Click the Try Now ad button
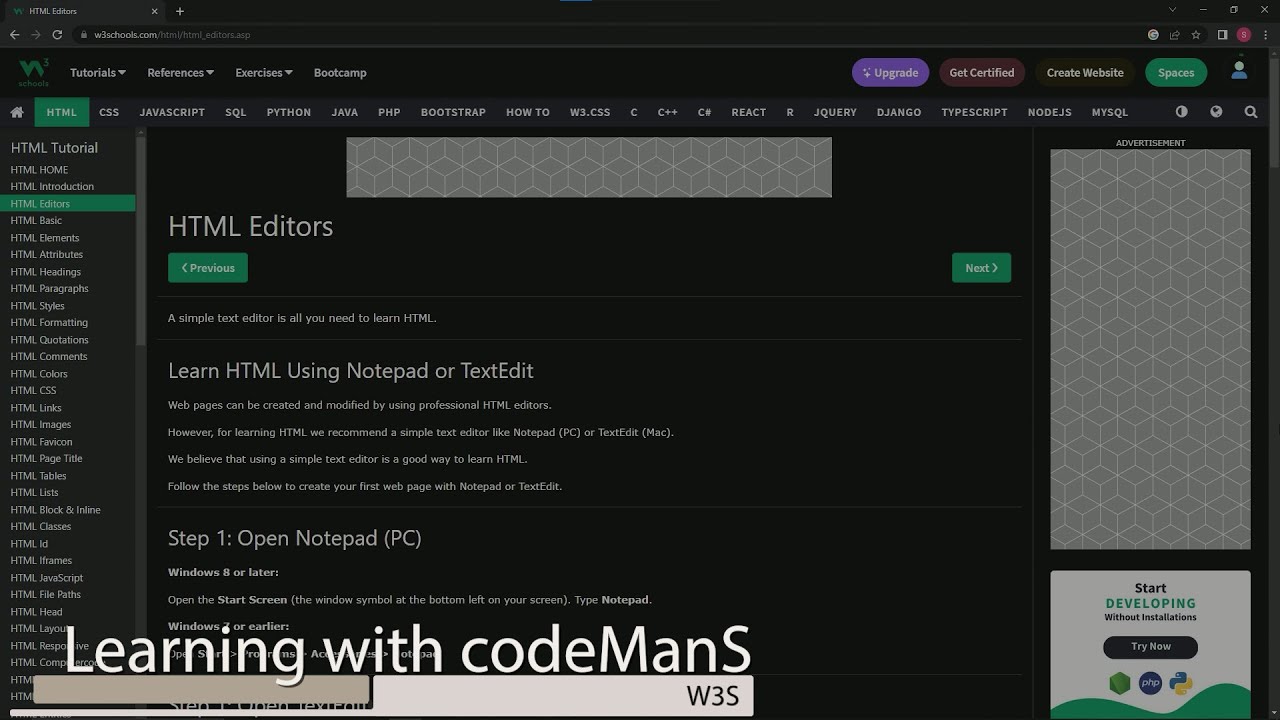1280x720 pixels. [x=1150, y=647]
